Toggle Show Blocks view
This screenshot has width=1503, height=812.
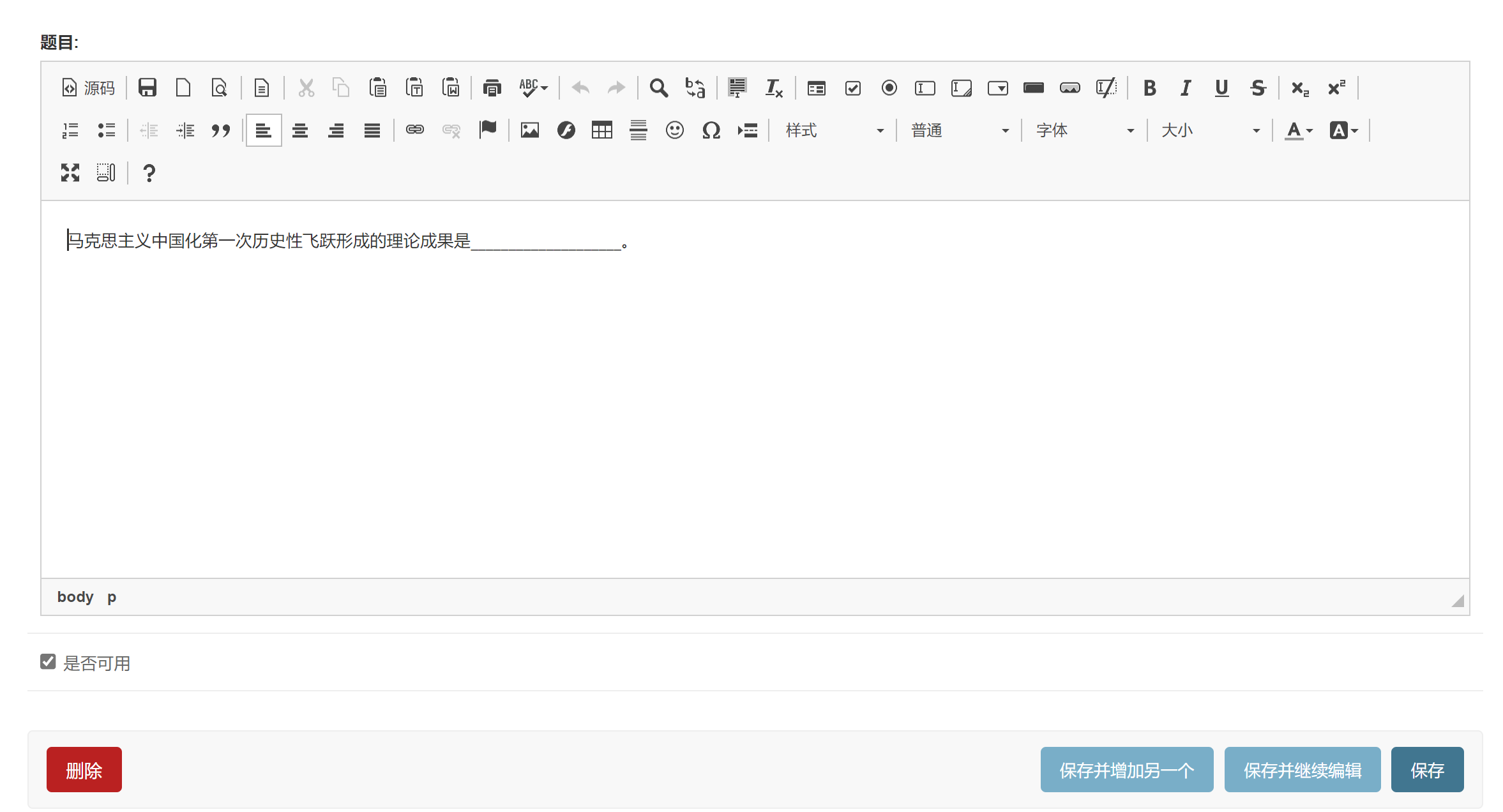coord(107,172)
